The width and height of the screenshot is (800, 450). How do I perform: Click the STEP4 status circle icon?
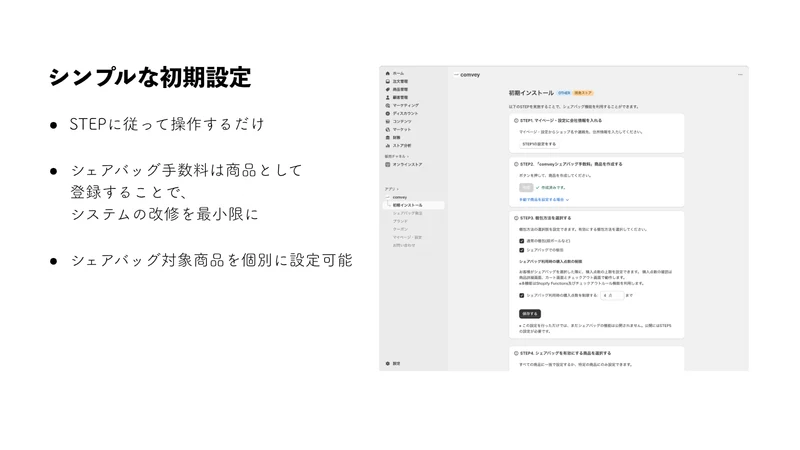pyautogui.click(x=516, y=353)
